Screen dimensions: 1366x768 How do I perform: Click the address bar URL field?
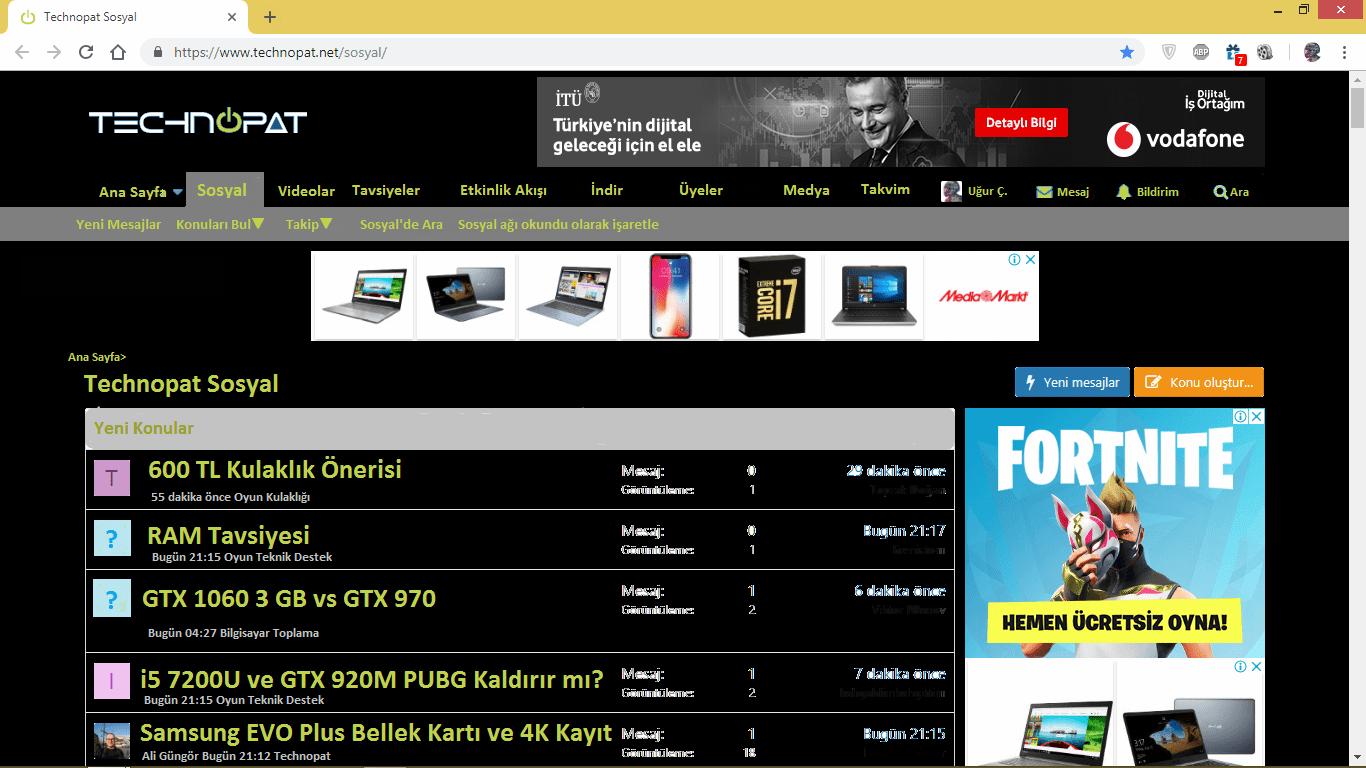tap(640, 52)
